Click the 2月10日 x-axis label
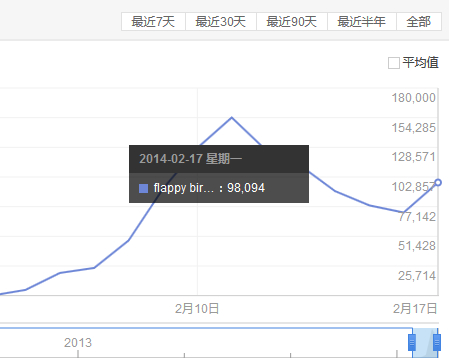The image size is (449, 361). [x=197, y=309]
